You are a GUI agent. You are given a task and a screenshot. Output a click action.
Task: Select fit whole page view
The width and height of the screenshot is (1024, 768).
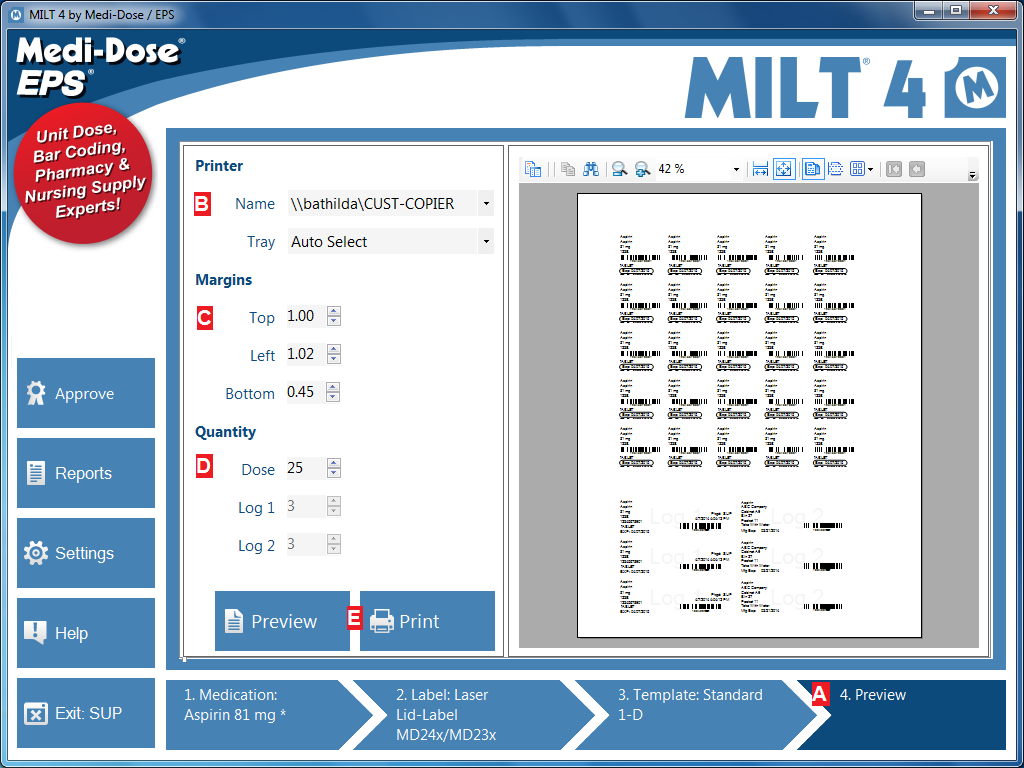point(783,169)
